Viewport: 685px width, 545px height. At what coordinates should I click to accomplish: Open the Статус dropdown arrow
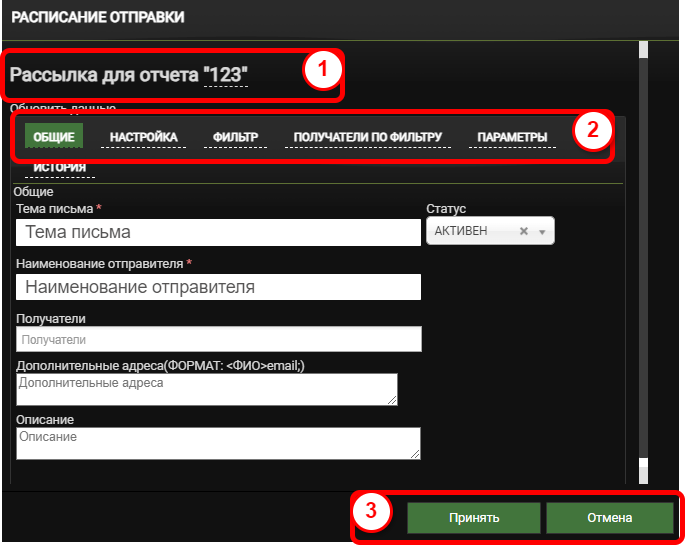coord(542,231)
